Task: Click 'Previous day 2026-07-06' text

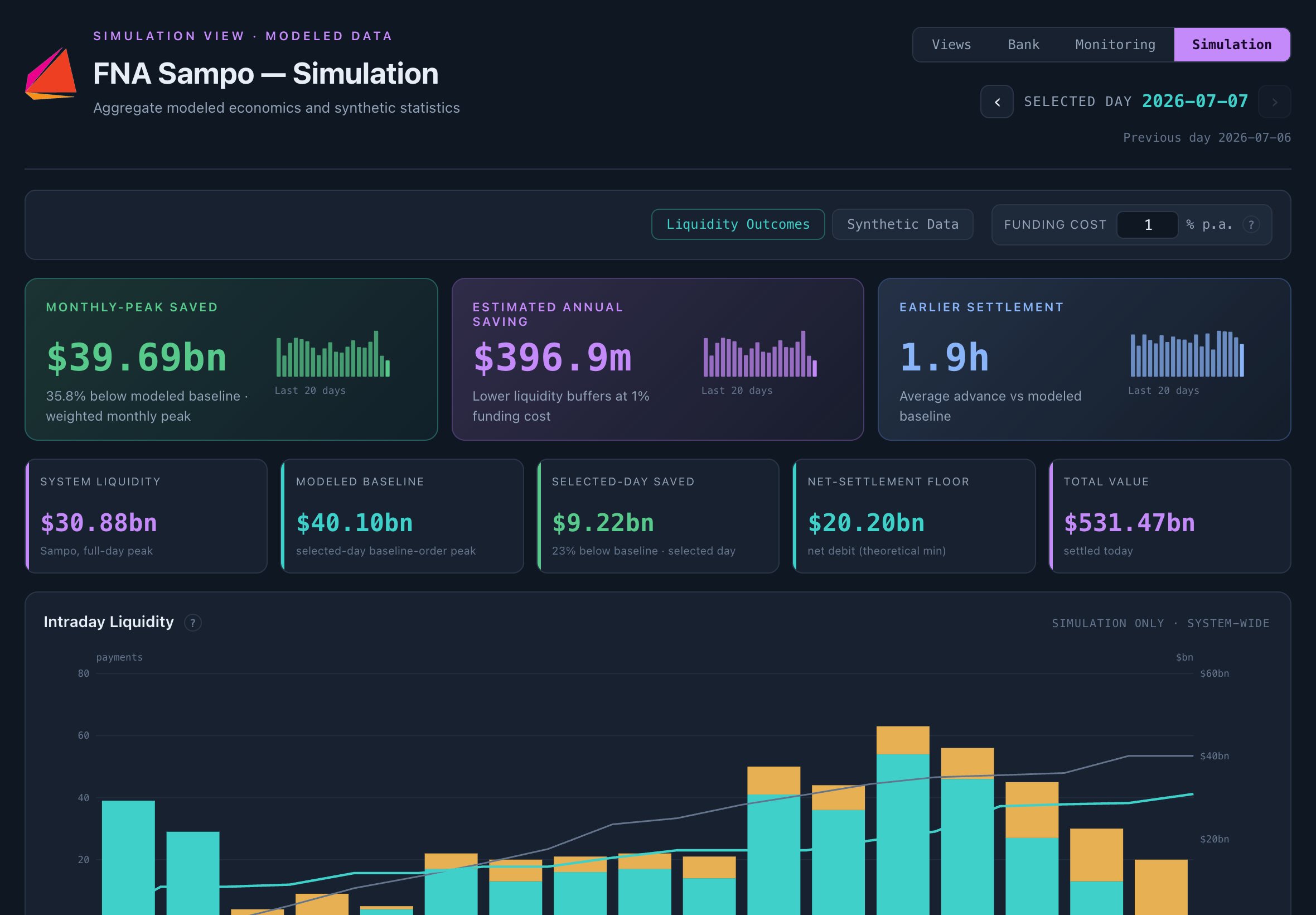Action: coord(1207,138)
